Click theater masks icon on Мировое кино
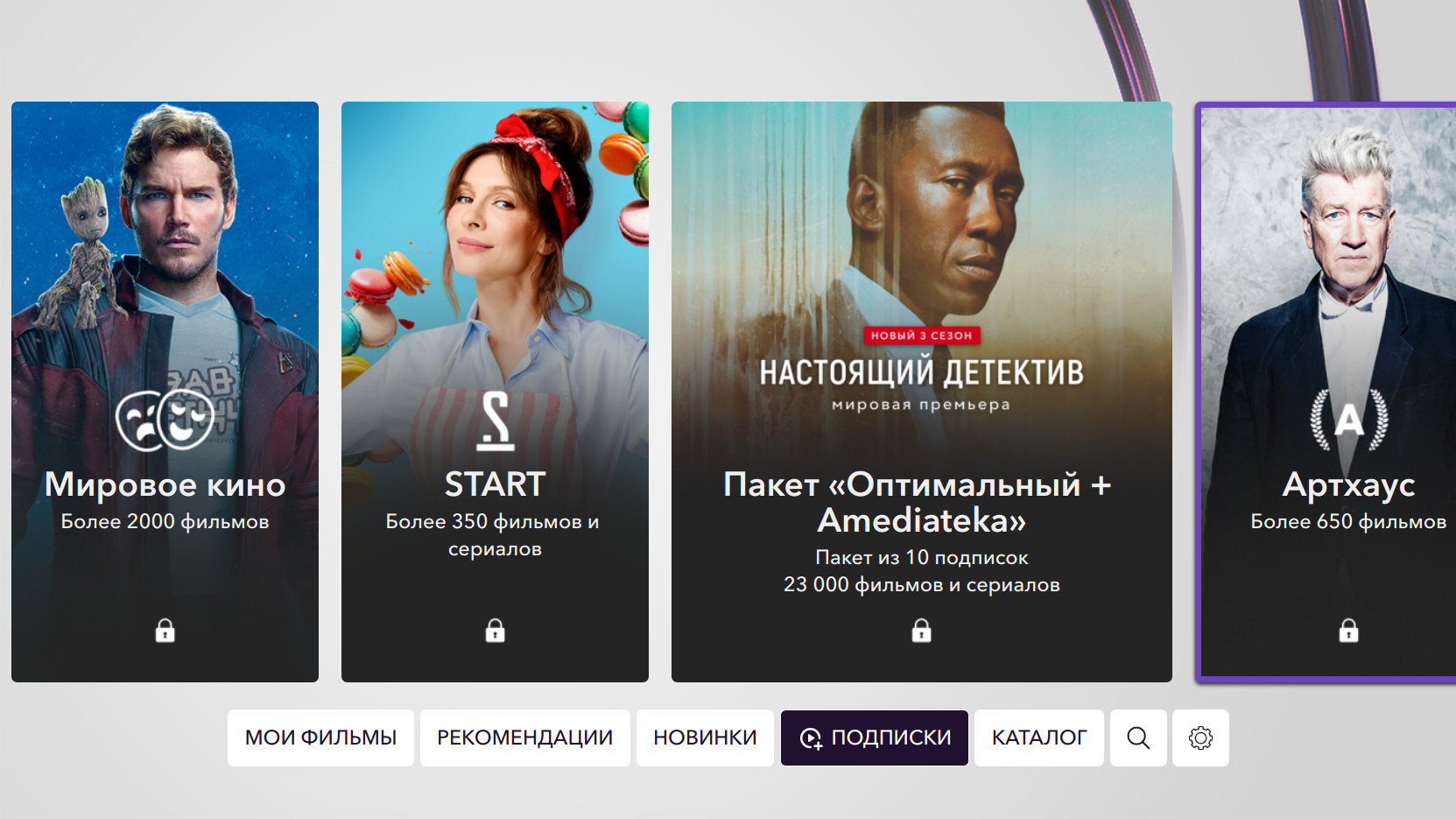Image resolution: width=1456 pixels, height=819 pixels. pos(165,420)
